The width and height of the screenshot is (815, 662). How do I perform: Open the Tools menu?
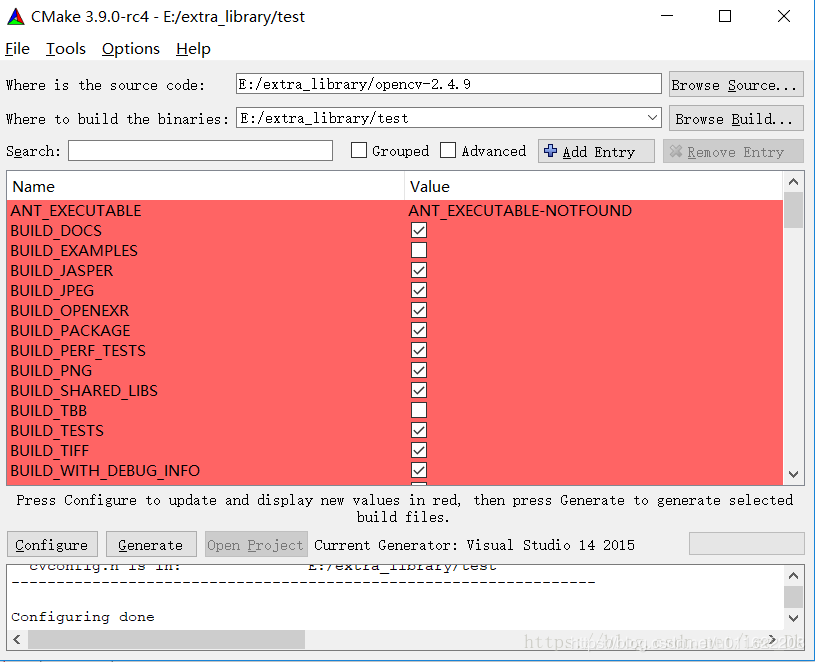pos(65,49)
